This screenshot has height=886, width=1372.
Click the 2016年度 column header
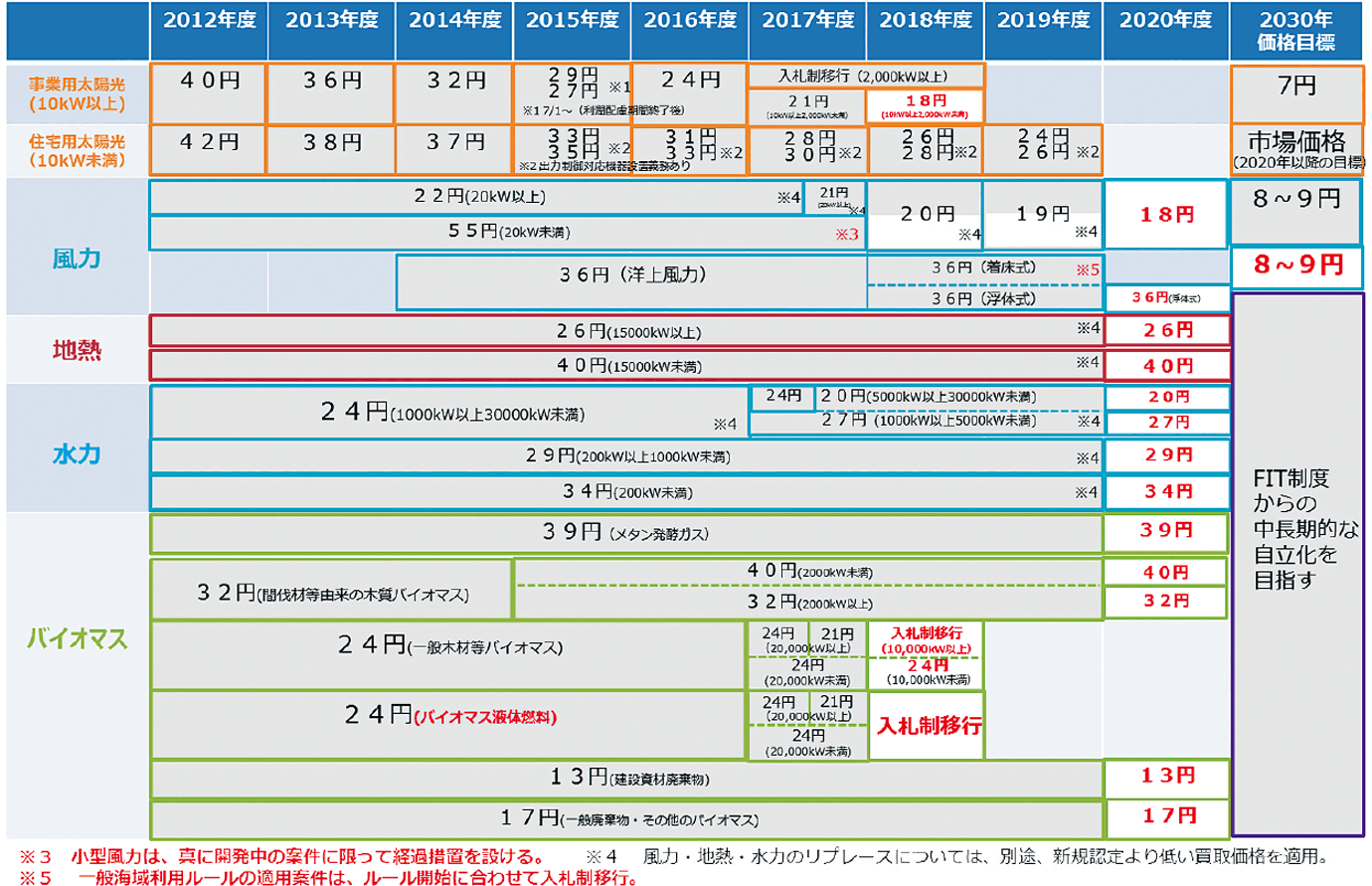tap(690, 32)
